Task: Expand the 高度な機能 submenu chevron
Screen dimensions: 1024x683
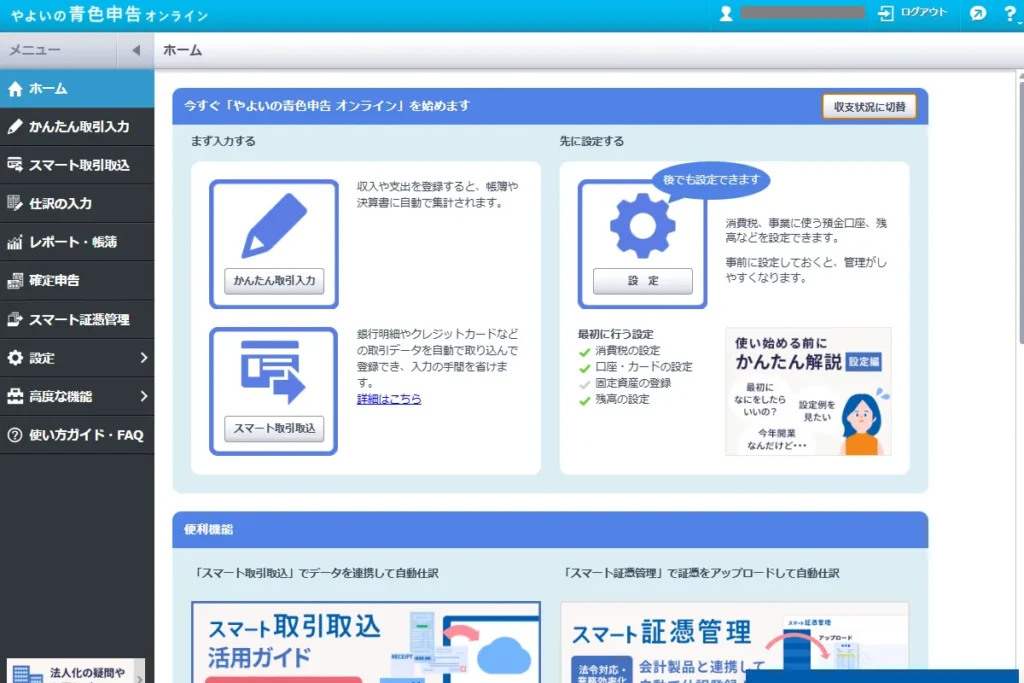Action: (x=144, y=396)
